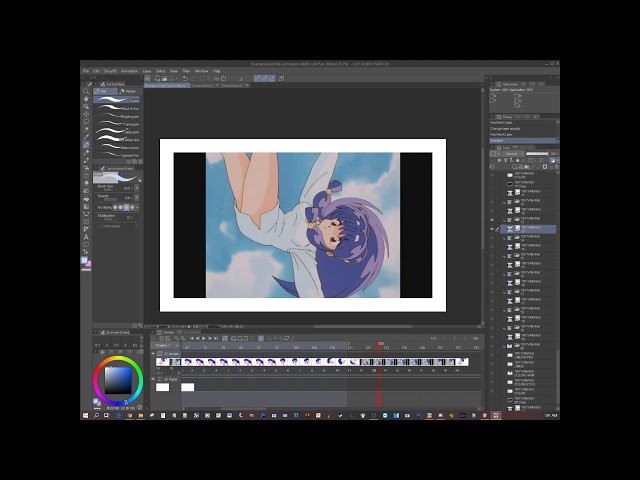Open Task View from the taskbar

107,416
